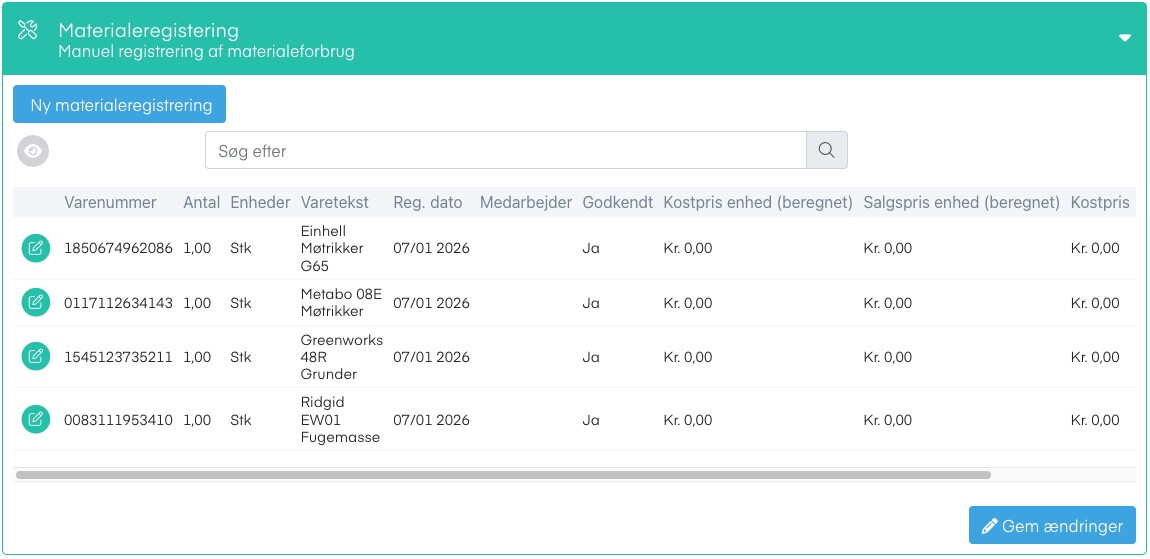
Task: Collapse the Materialeregistering panel with header arrow
Action: 1124,38
